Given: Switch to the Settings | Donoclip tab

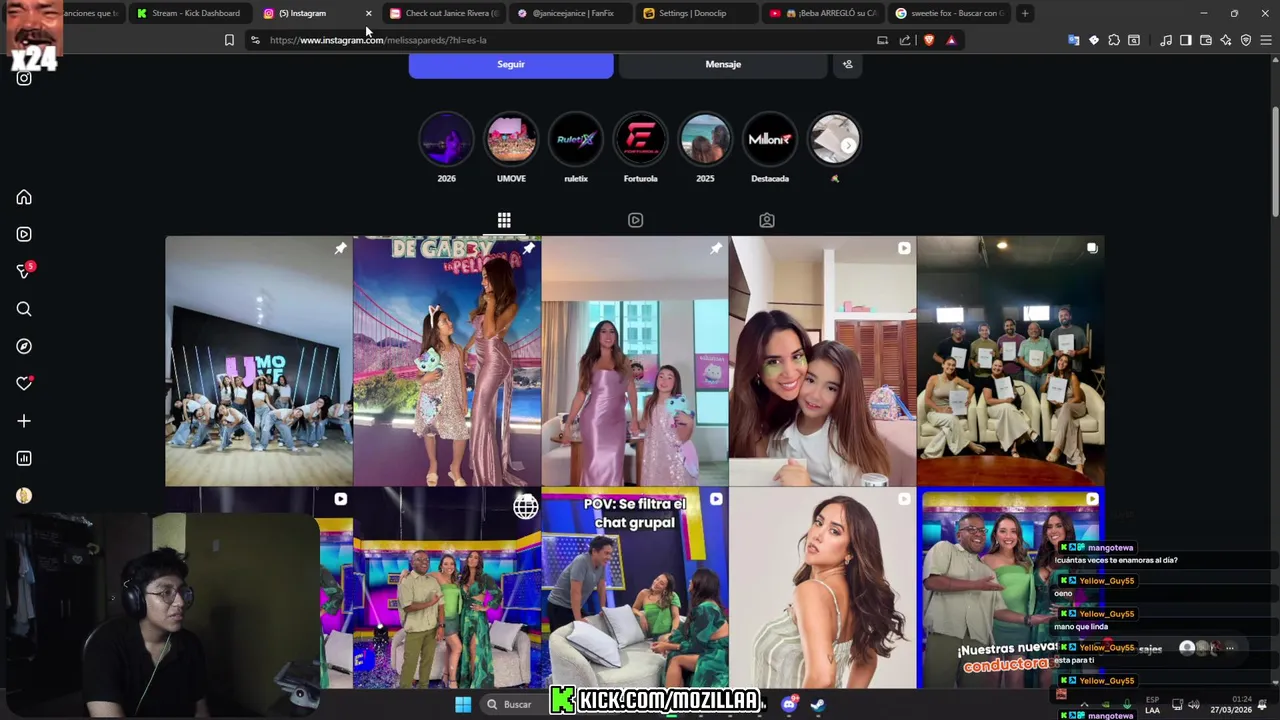Looking at the screenshot, I should click(x=697, y=13).
